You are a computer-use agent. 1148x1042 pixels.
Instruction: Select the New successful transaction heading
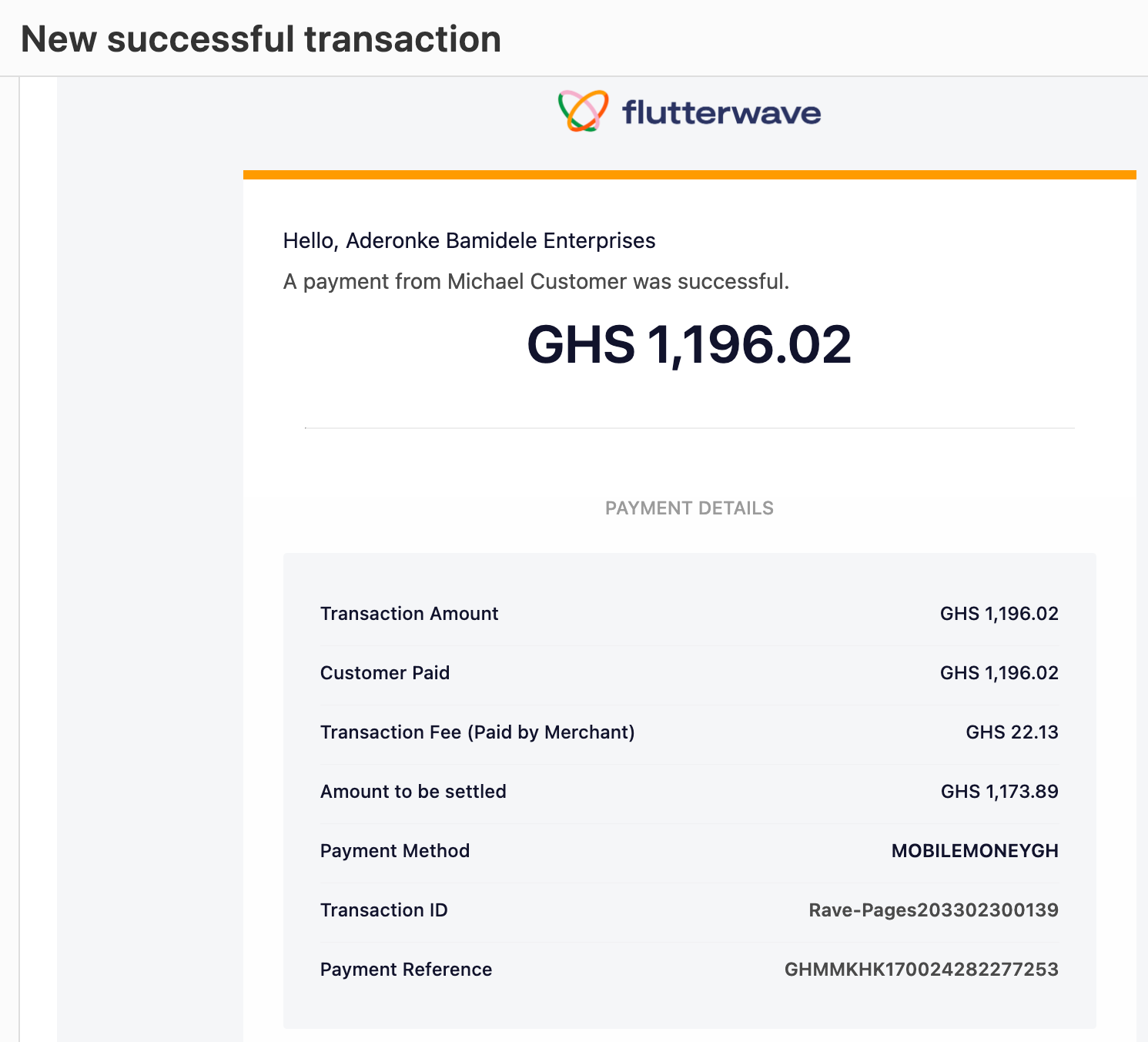click(x=261, y=39)
